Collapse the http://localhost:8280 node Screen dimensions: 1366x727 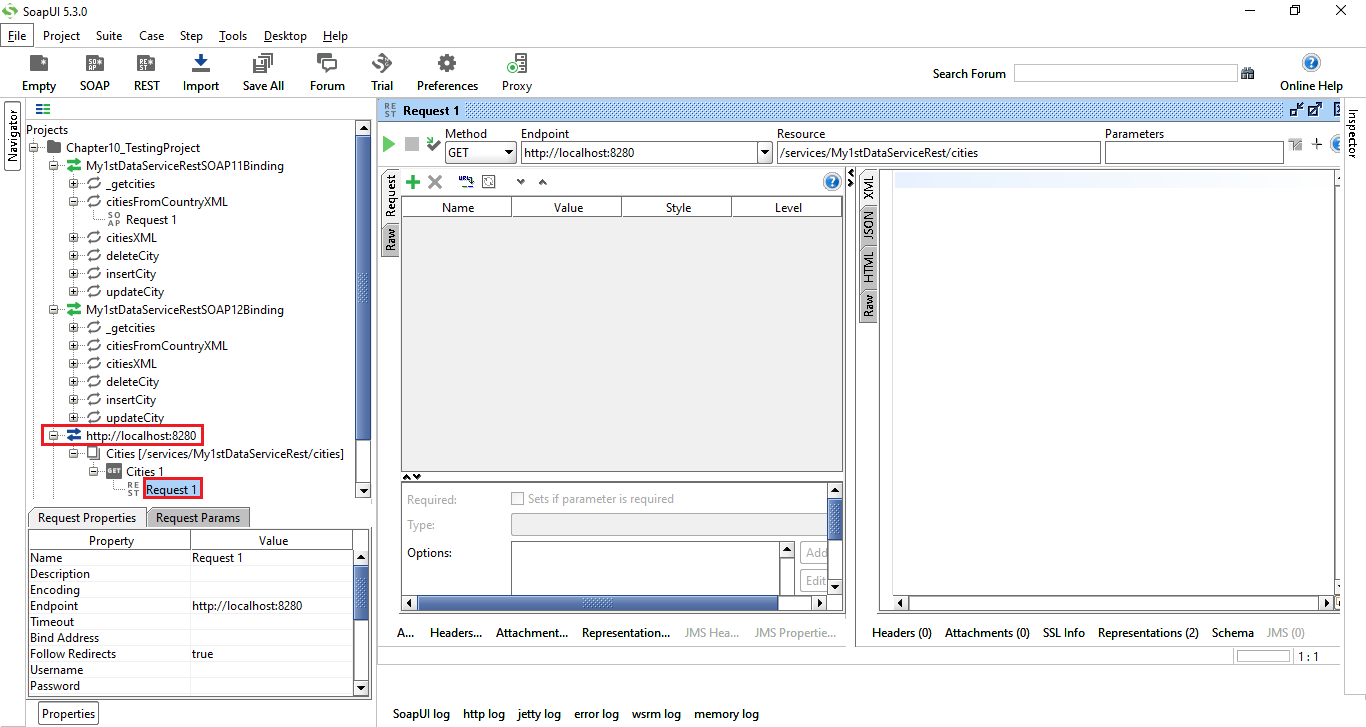pos(53,436)
